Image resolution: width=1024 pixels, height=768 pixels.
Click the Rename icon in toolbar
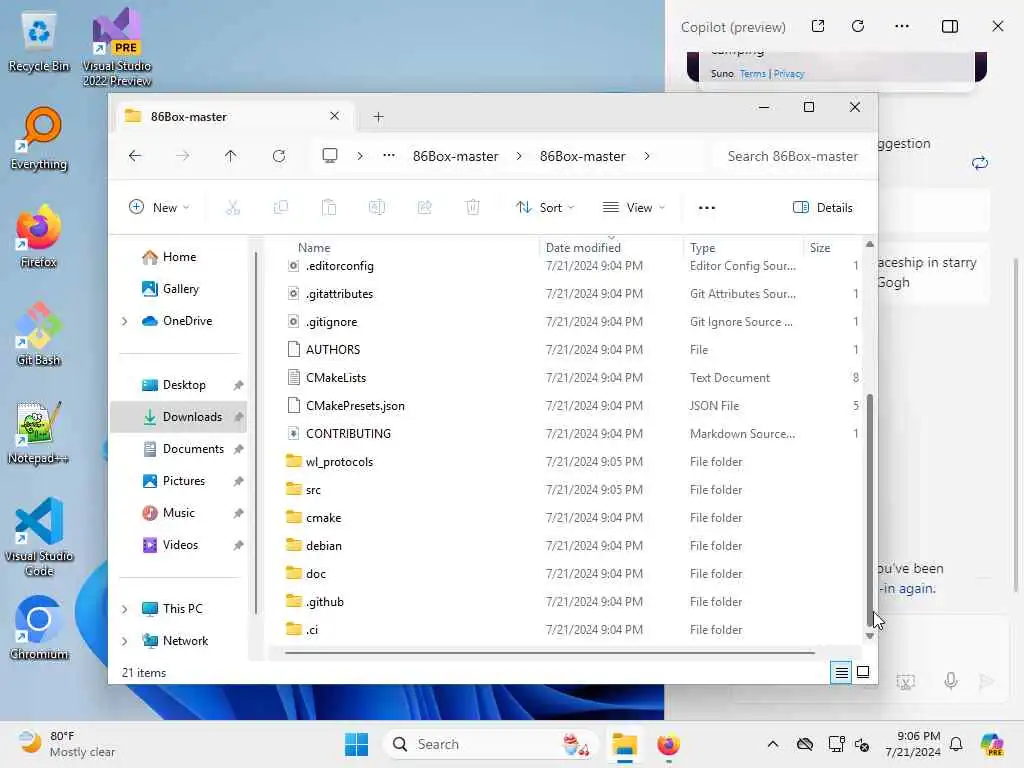[377, 208]
